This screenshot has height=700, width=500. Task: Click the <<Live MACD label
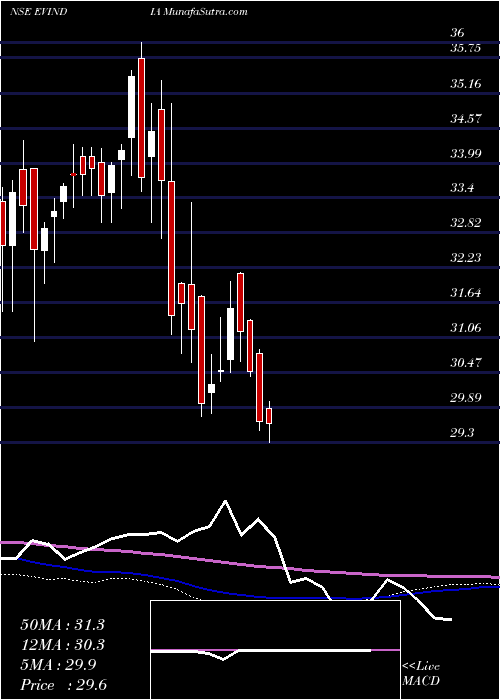pyautogui.click(x=421, y=674)
